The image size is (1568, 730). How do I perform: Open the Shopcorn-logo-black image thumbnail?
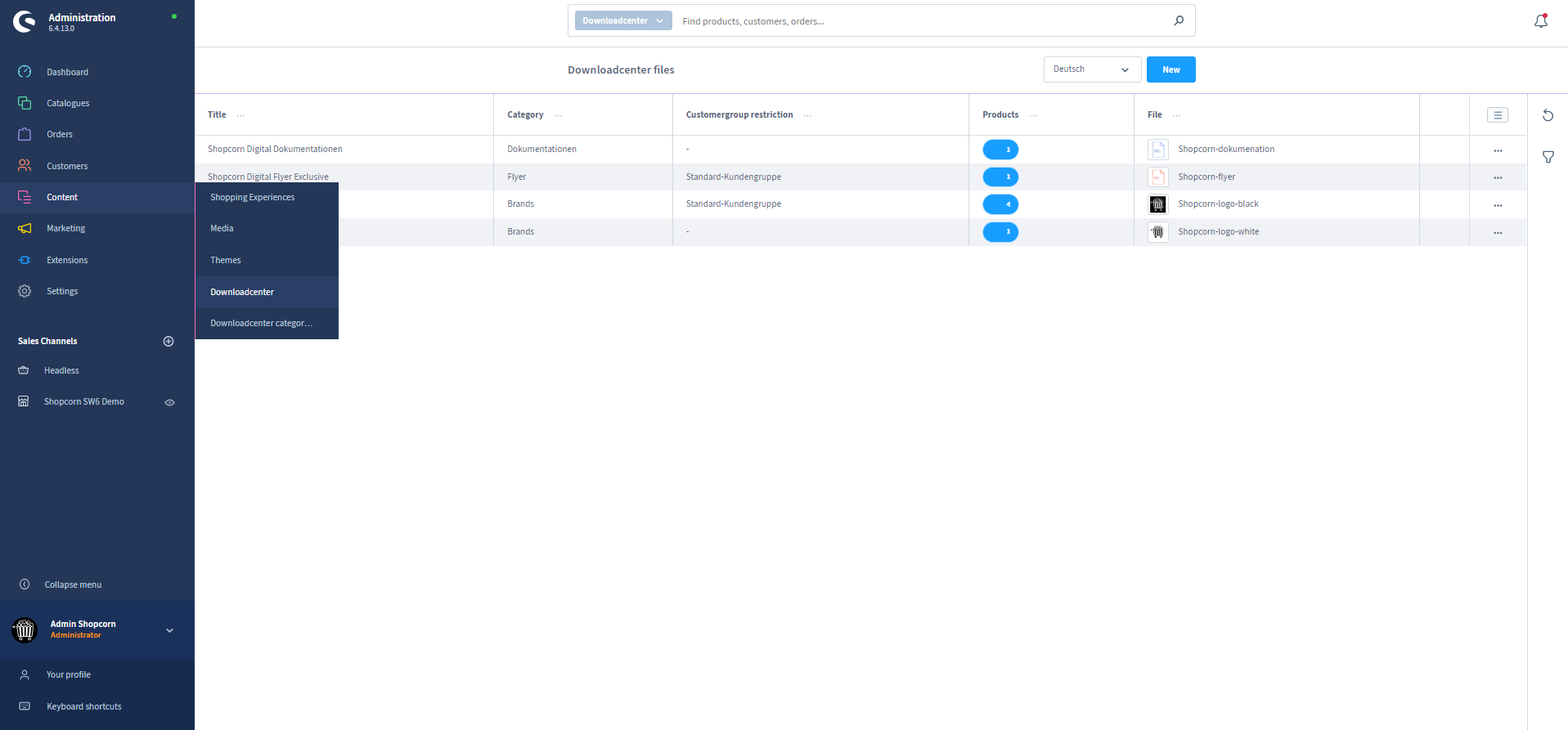click(x=1157, y=204)
